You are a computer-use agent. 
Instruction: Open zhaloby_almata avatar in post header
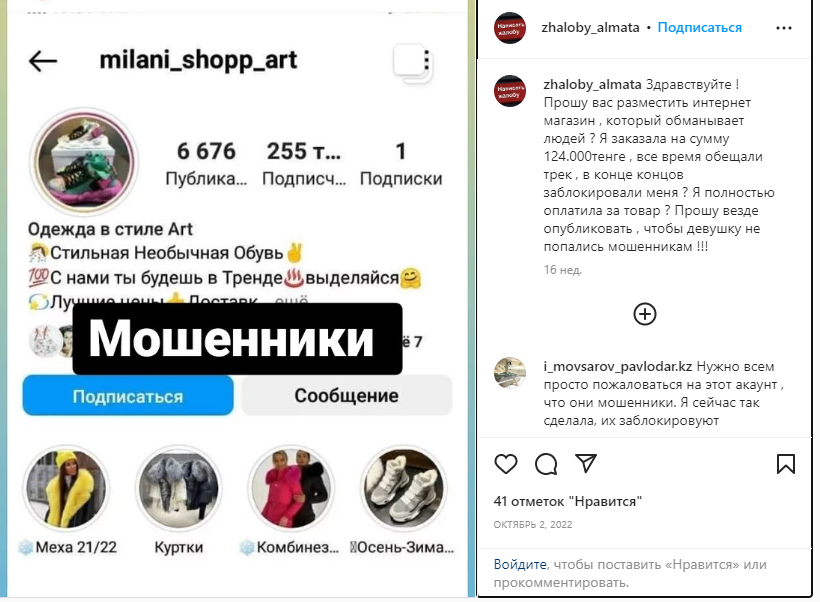pyautogui.click(x=510, y=28)
